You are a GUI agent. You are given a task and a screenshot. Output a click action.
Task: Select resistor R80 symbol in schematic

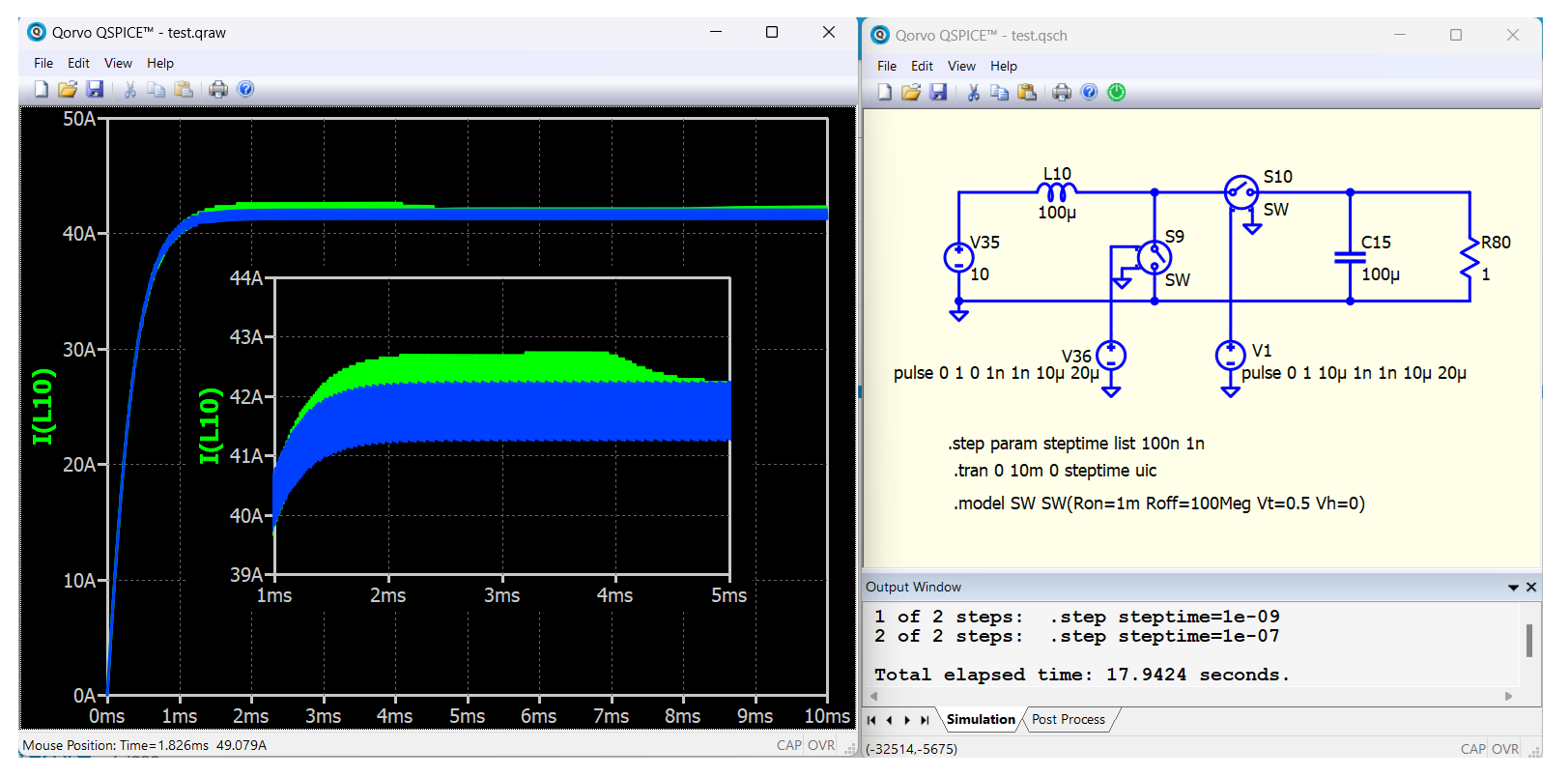coord(1469,259)
